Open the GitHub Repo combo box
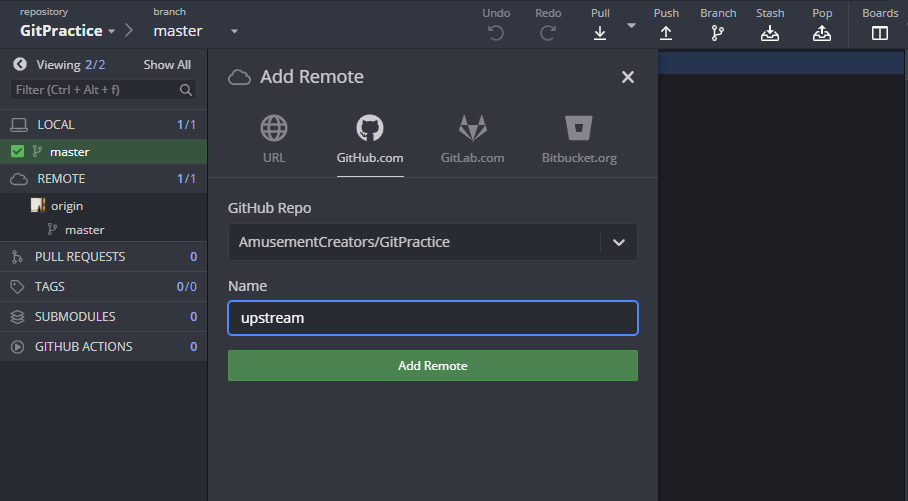Viewport: 908px width, 501px height. point(433,242)
